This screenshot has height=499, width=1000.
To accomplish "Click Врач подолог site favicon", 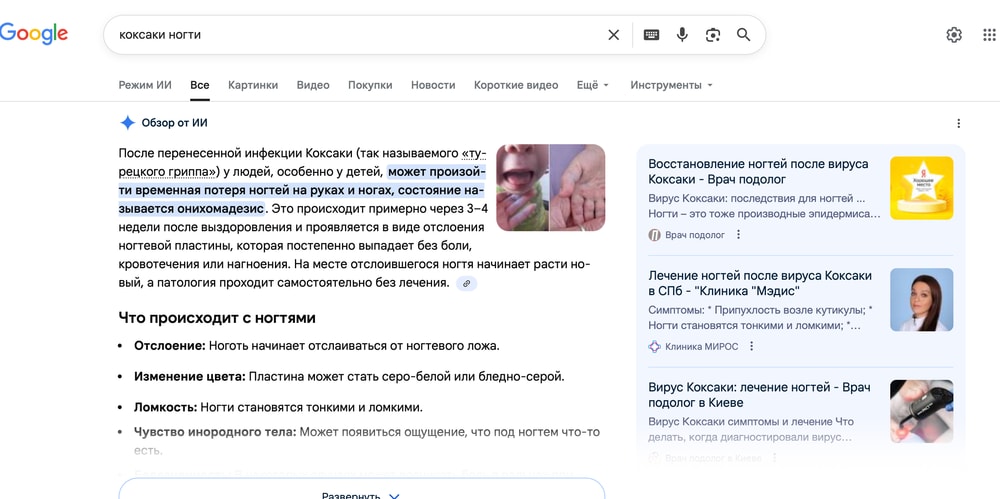I will tap(654, 235).
